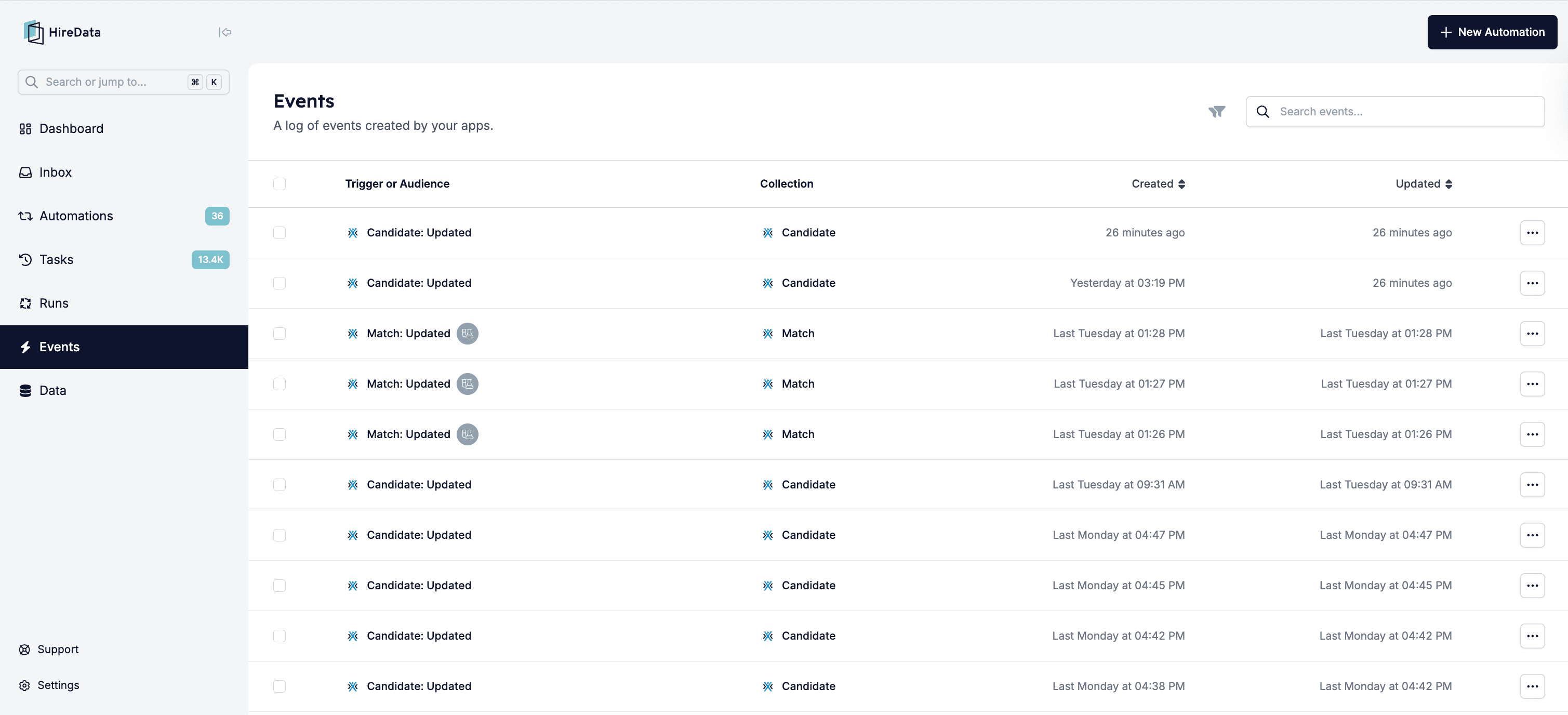This screenshot has height=715, width=1568.
Task: Open the more options menu for the 26 minutes ago created row
Action: [1532, 233]
